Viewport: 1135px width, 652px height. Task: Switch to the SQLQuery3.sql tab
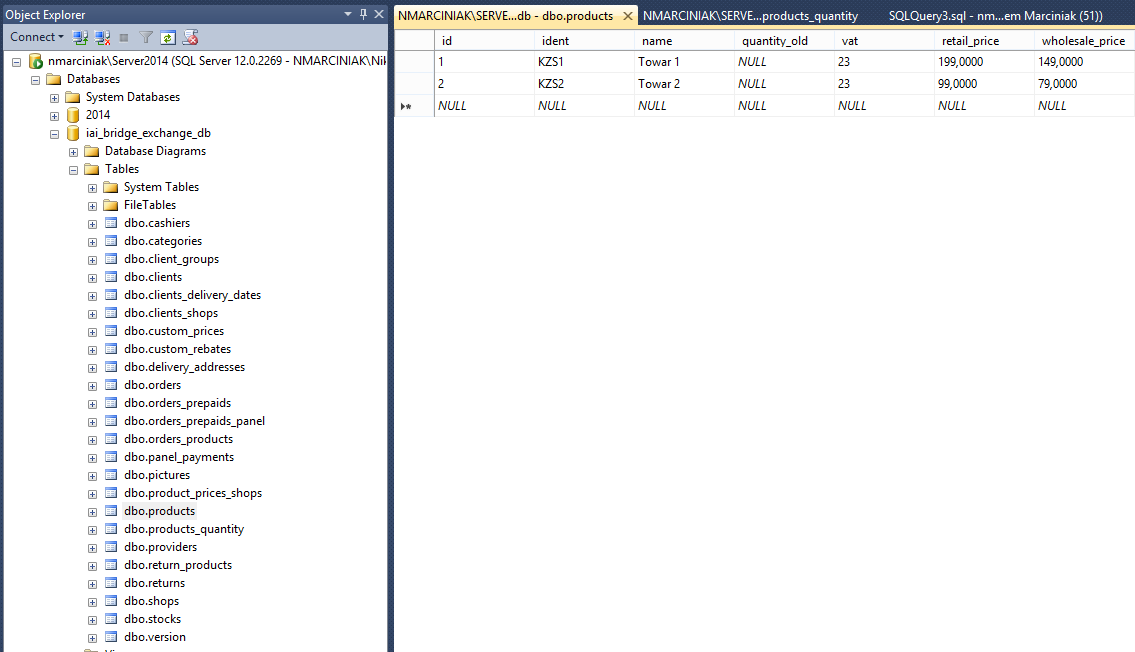click(x=995, y=16)
